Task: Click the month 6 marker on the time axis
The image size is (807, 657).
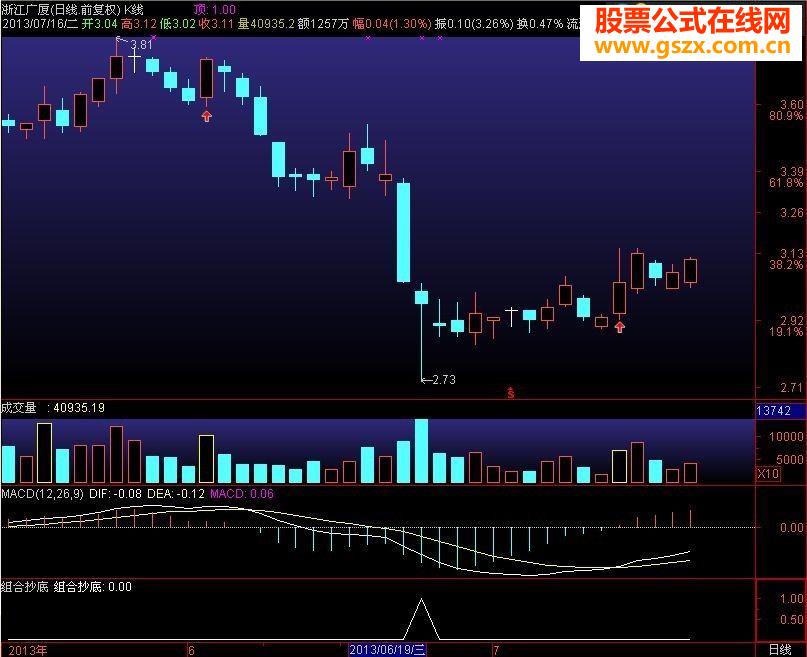Action: (191, 650)
